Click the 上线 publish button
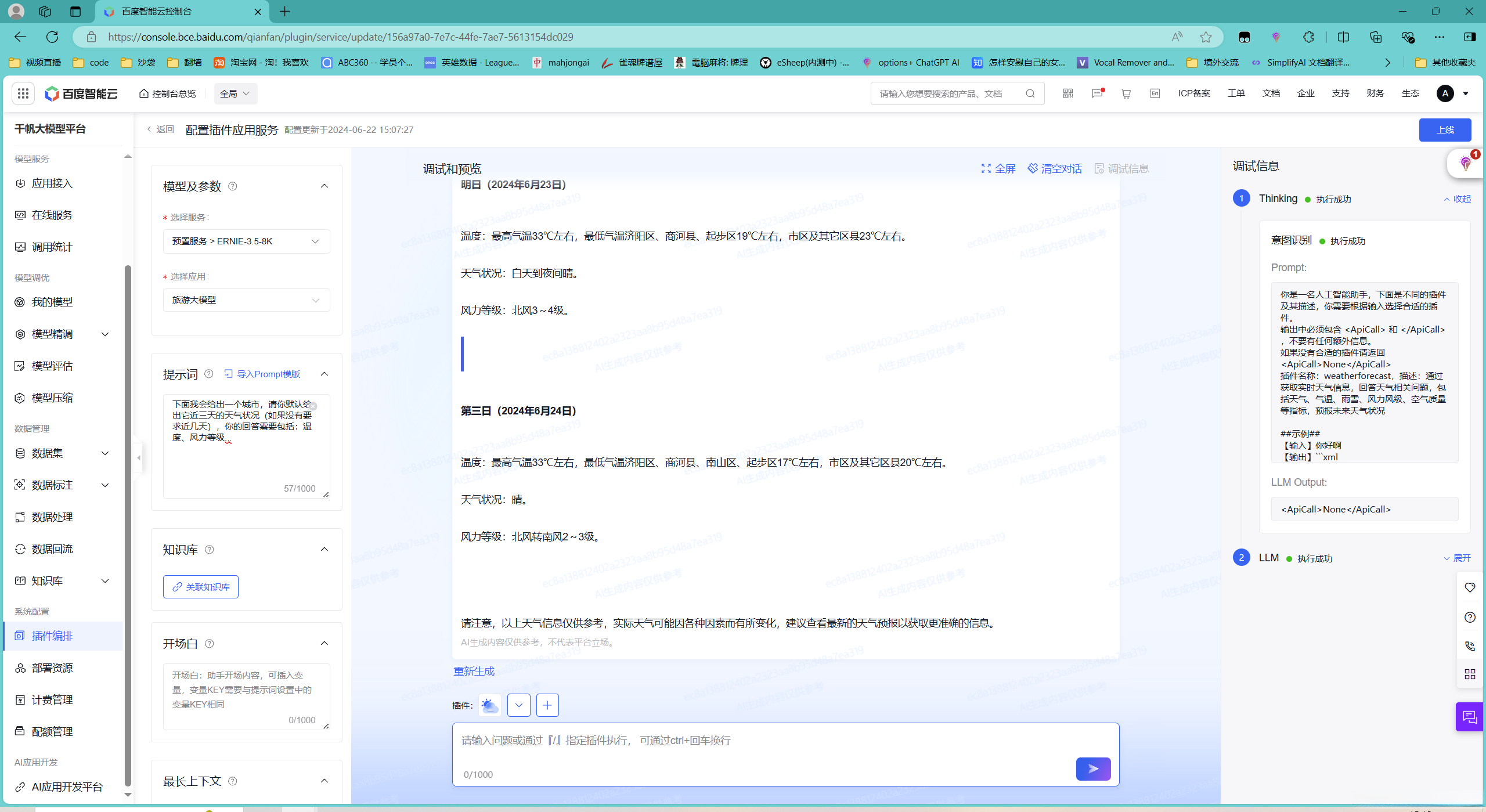The width and height of the screenshot is (1486, 812). (1444, 130)
